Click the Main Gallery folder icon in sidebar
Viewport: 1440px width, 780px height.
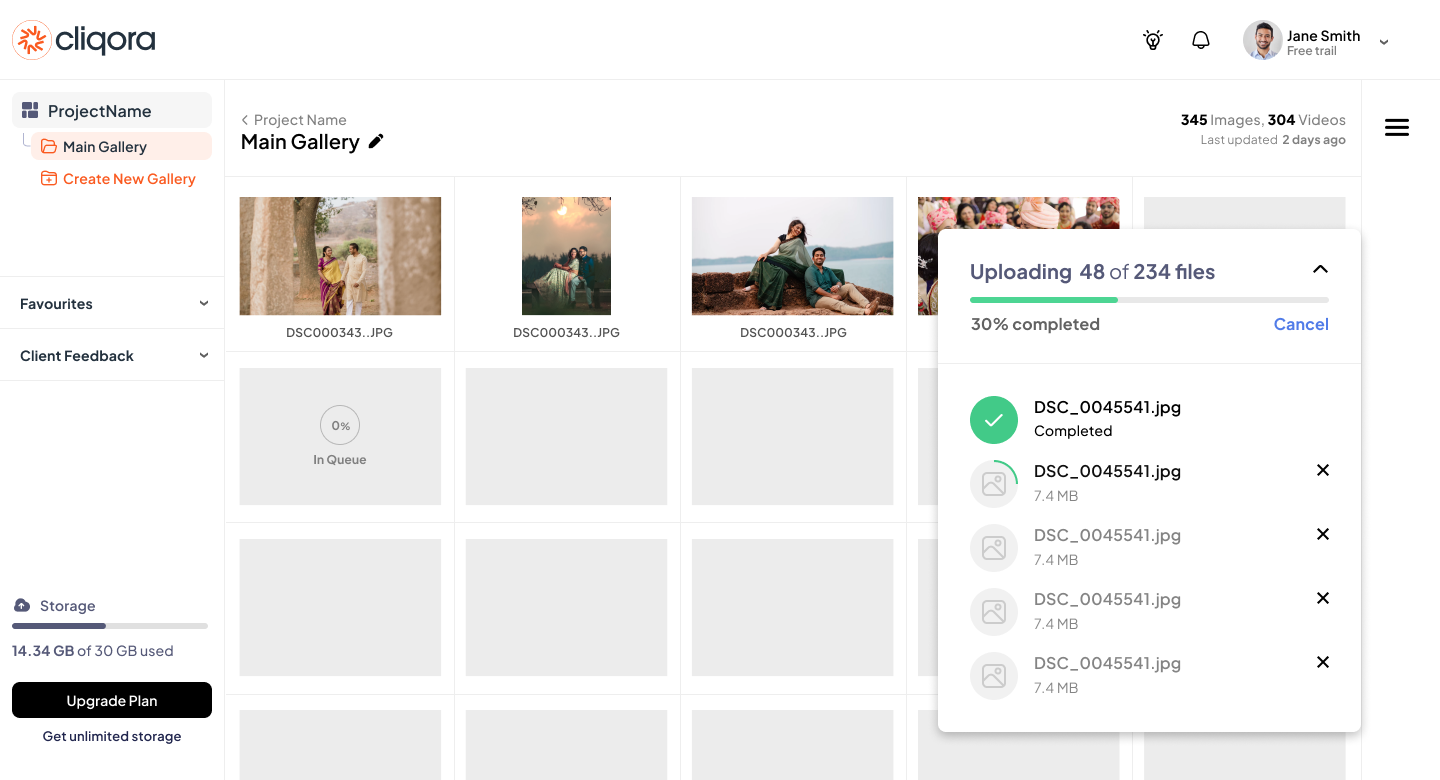click(x=48, y=147)
